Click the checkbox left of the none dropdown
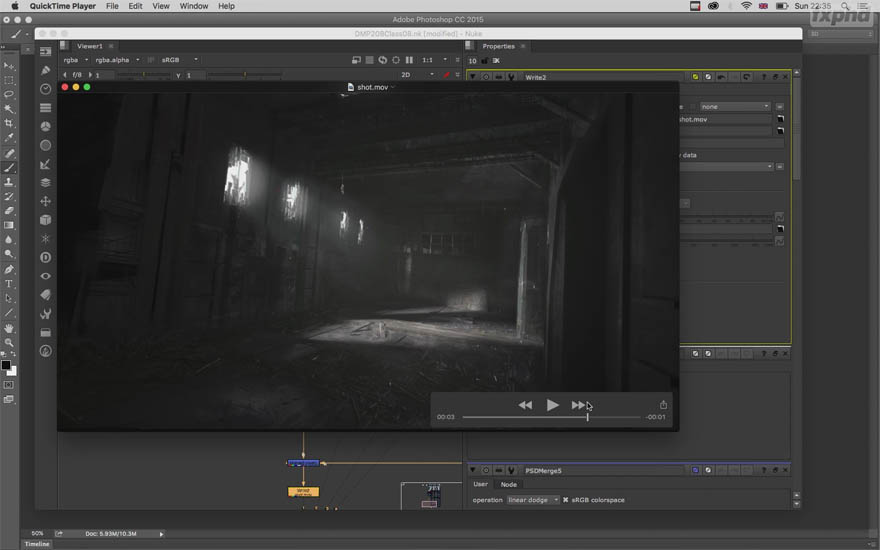The width and height of the screenshot is (880, 550). 693,107
